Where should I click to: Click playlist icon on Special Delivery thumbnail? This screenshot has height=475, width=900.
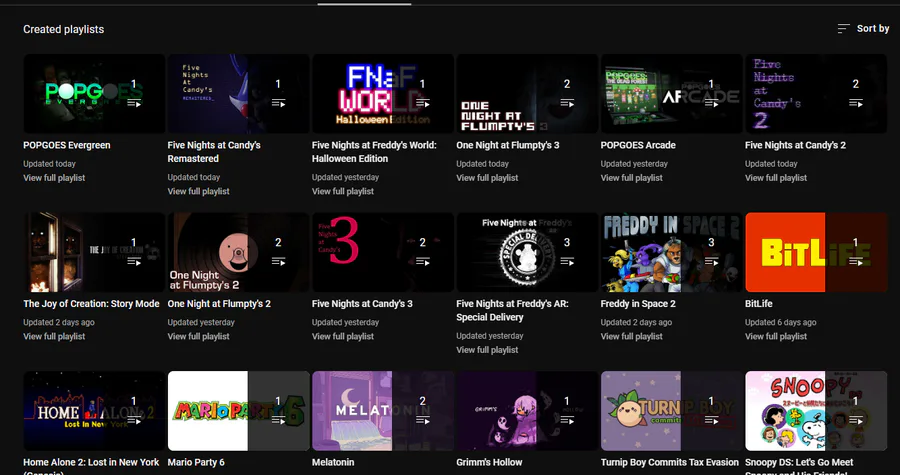567,262
